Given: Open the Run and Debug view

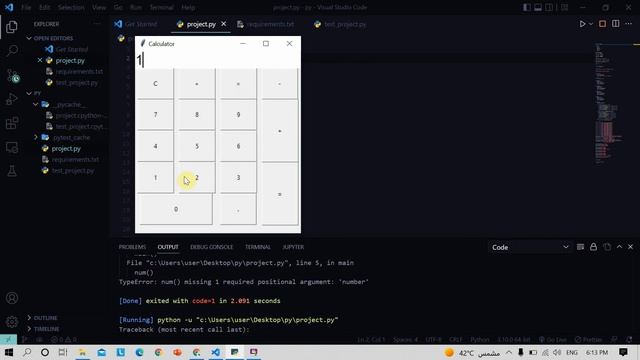Looking at the screenshot, I should (x=12, y=99).
